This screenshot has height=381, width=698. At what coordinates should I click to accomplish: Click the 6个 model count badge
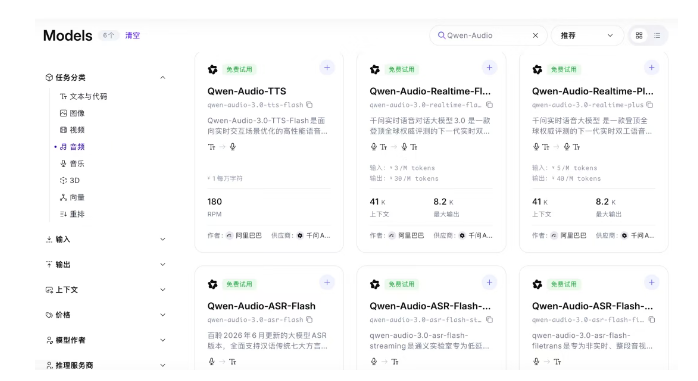[109, 36]
